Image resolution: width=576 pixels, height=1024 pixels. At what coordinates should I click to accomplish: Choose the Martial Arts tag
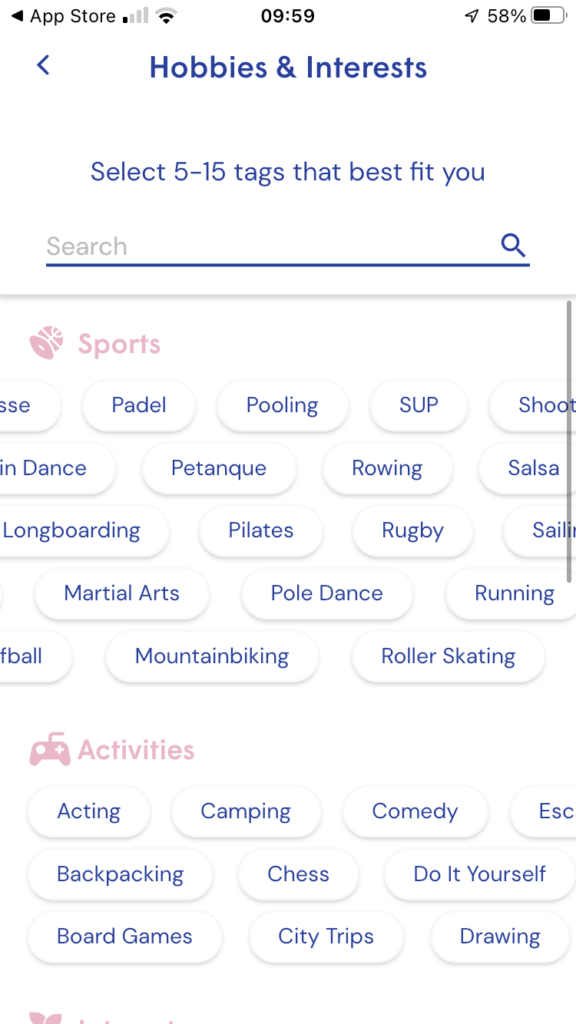coord(121,594)
